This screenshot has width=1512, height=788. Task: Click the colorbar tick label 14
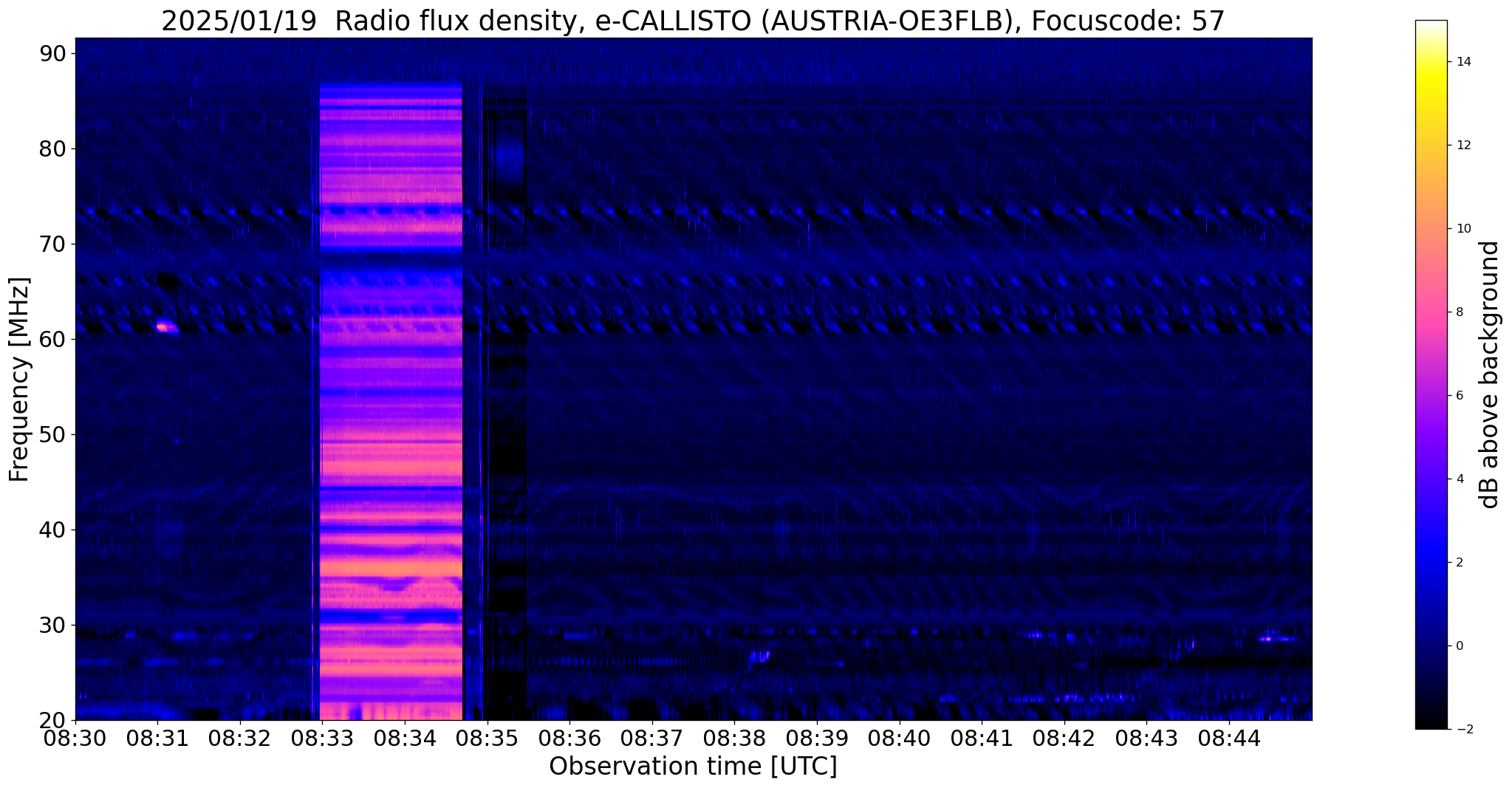click(1463, 62)
